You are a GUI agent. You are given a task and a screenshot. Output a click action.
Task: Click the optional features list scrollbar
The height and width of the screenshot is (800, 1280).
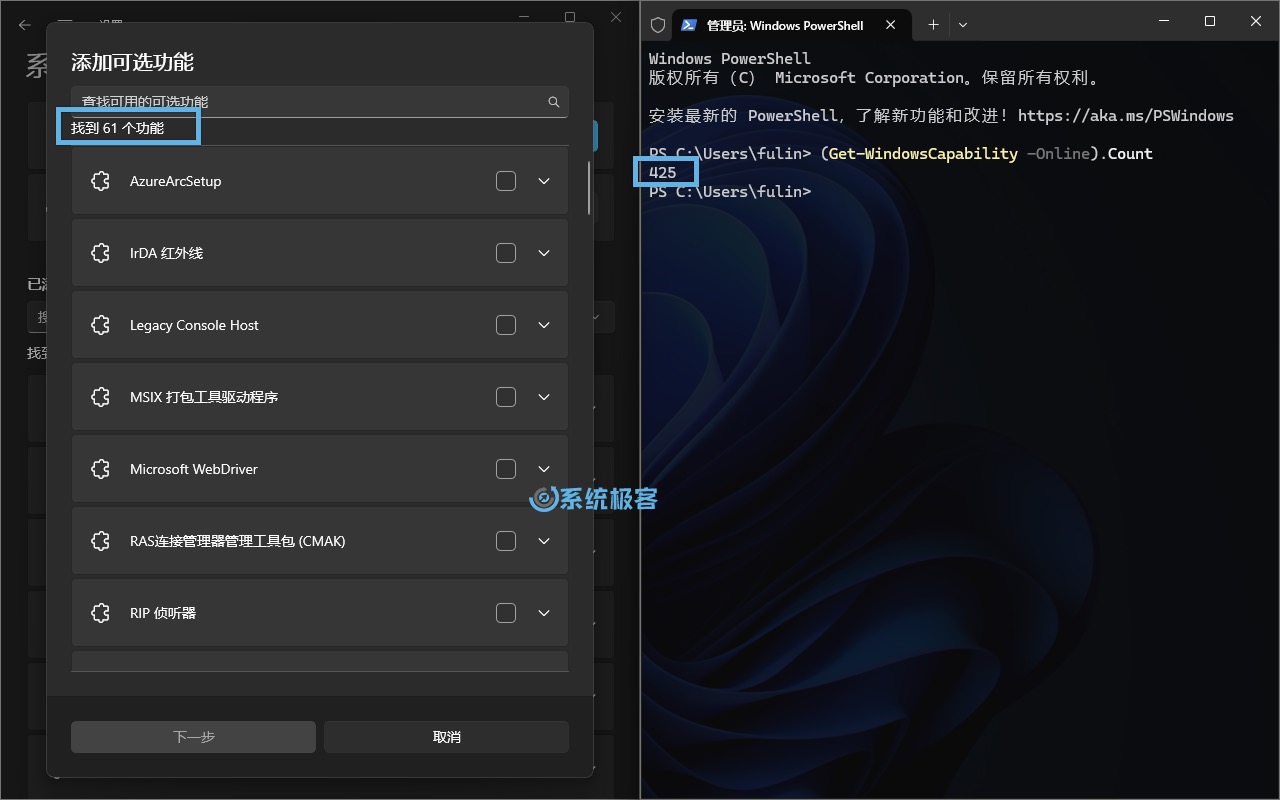[589, 187]
